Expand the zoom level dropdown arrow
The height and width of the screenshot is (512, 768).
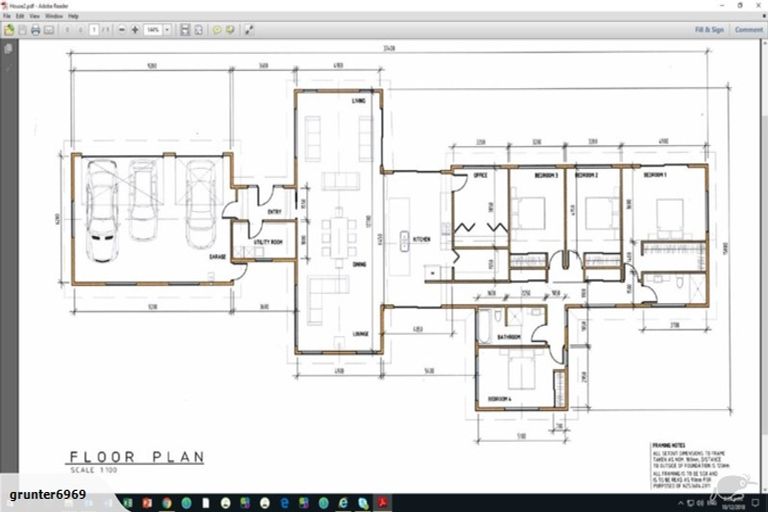(166, 30)
